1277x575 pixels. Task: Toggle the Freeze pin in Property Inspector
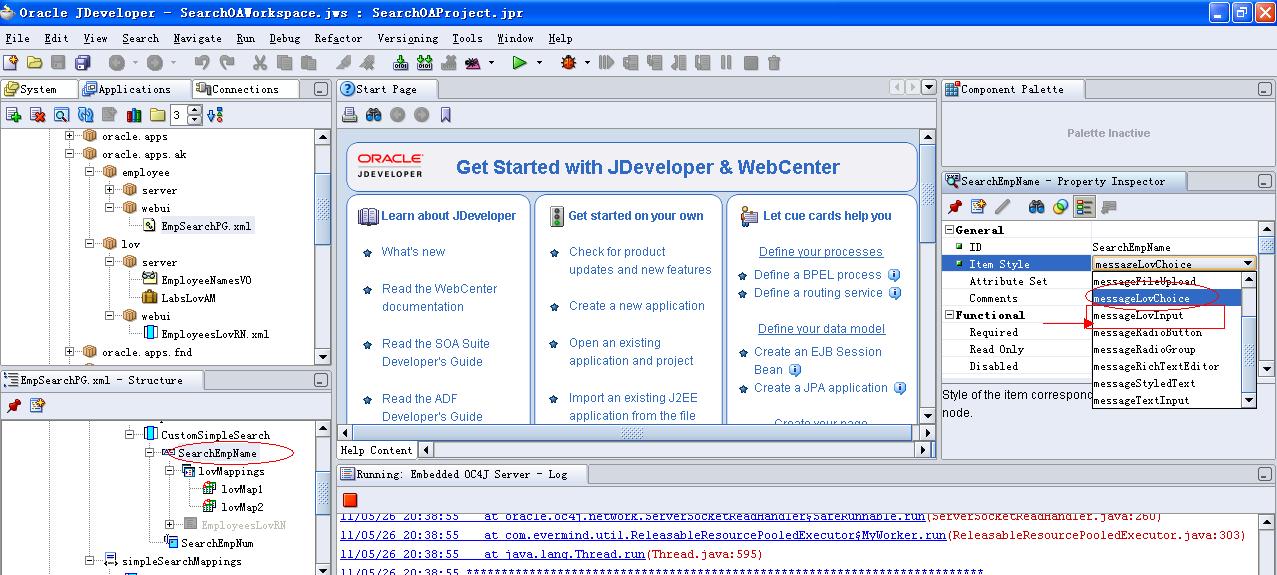pos(955,207)
